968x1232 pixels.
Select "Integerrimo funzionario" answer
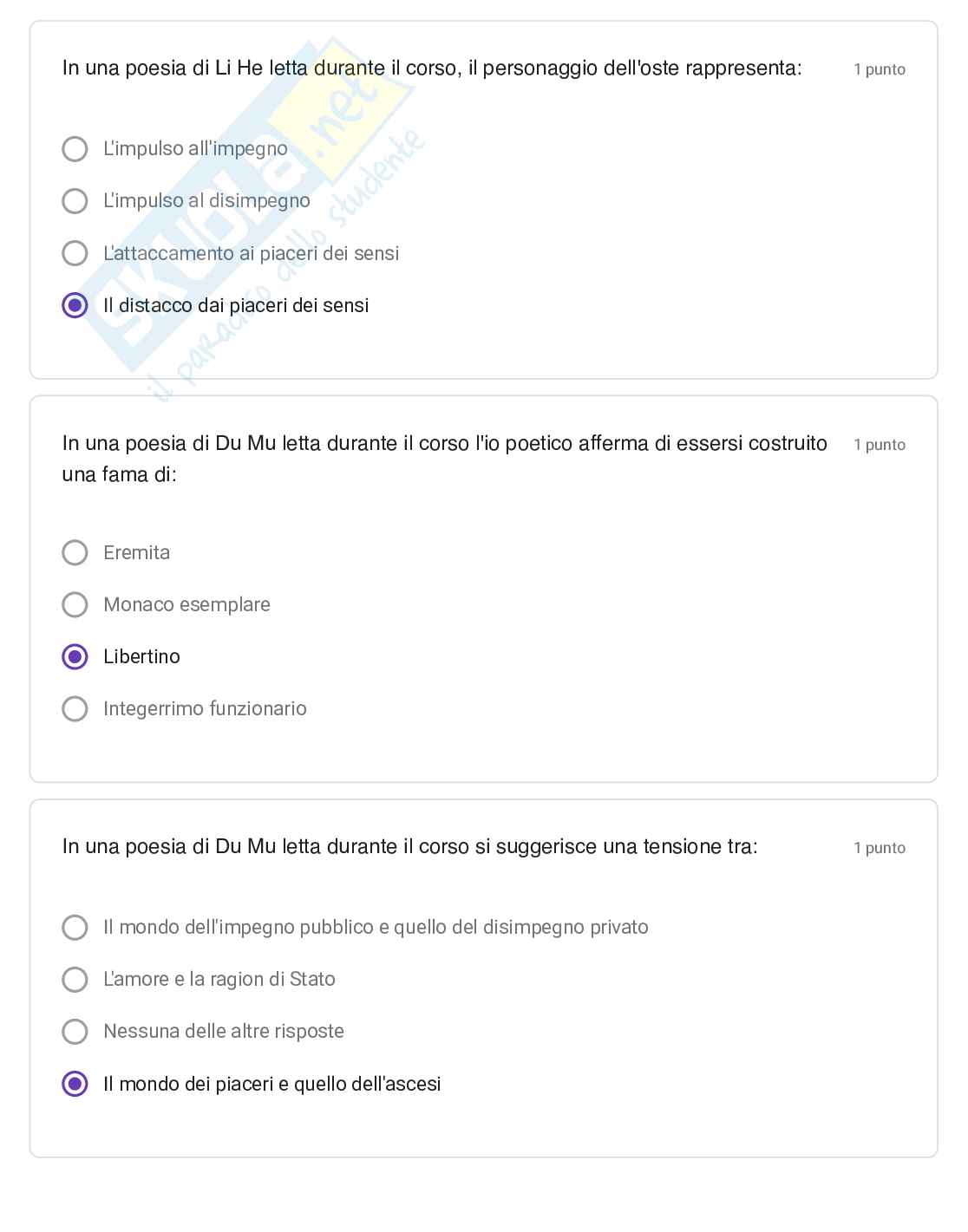tap(75, 708)
